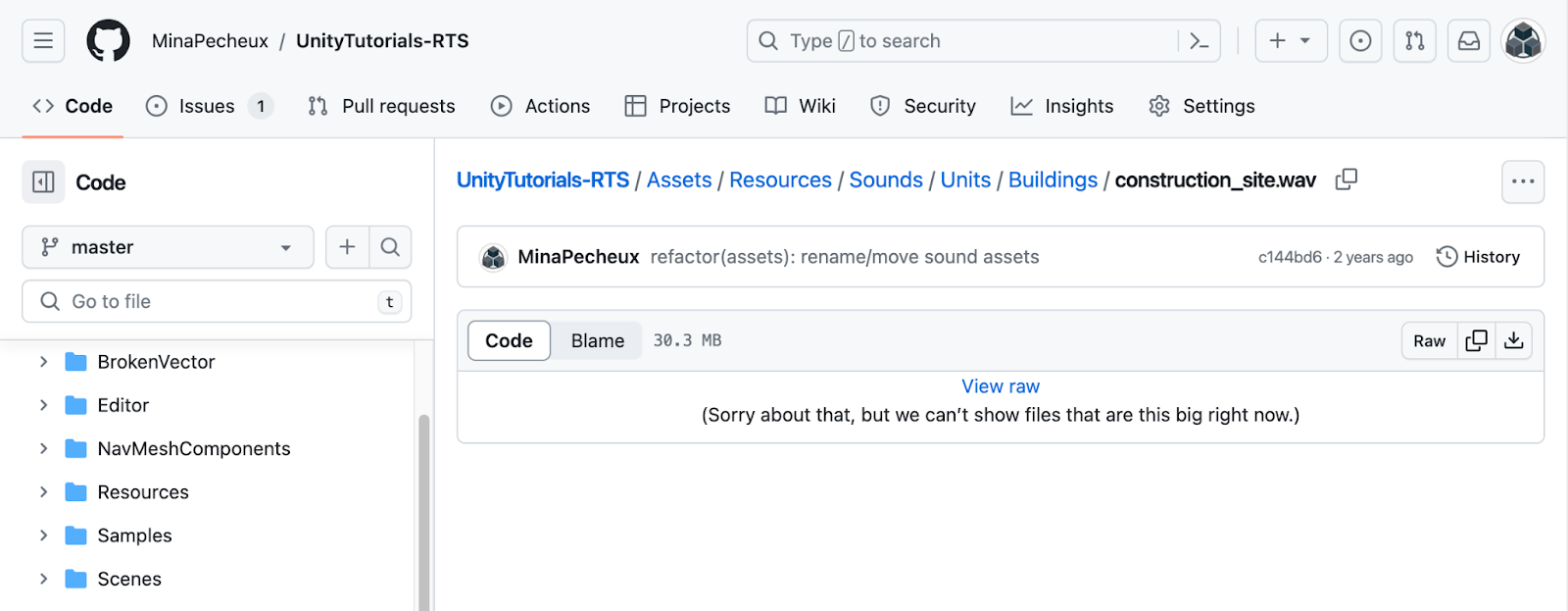Image resolution: width=1568 pixels, height=611 pixels.
Task: Click the commit author avatar image
Action: tap(493, 257)
